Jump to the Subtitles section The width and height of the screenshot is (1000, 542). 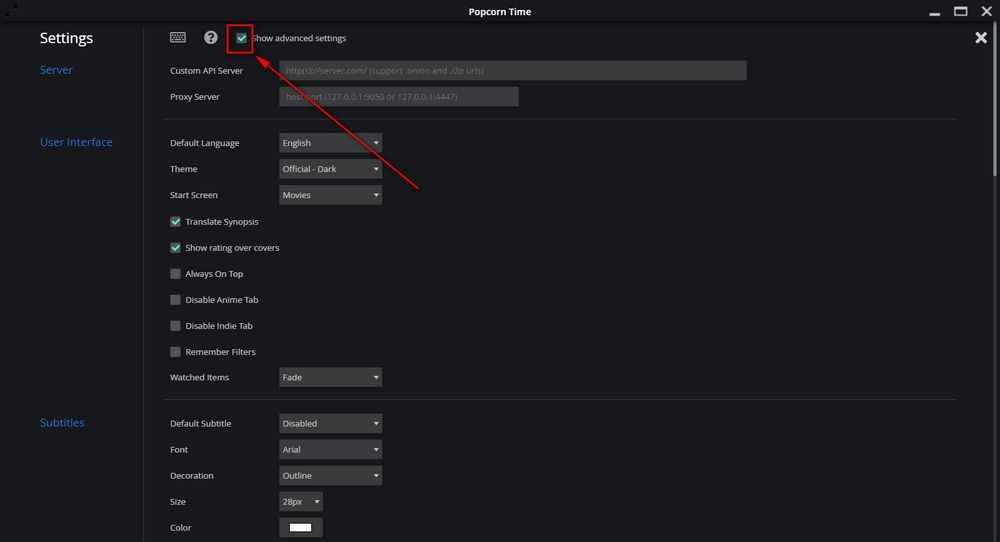click(62, 423)
